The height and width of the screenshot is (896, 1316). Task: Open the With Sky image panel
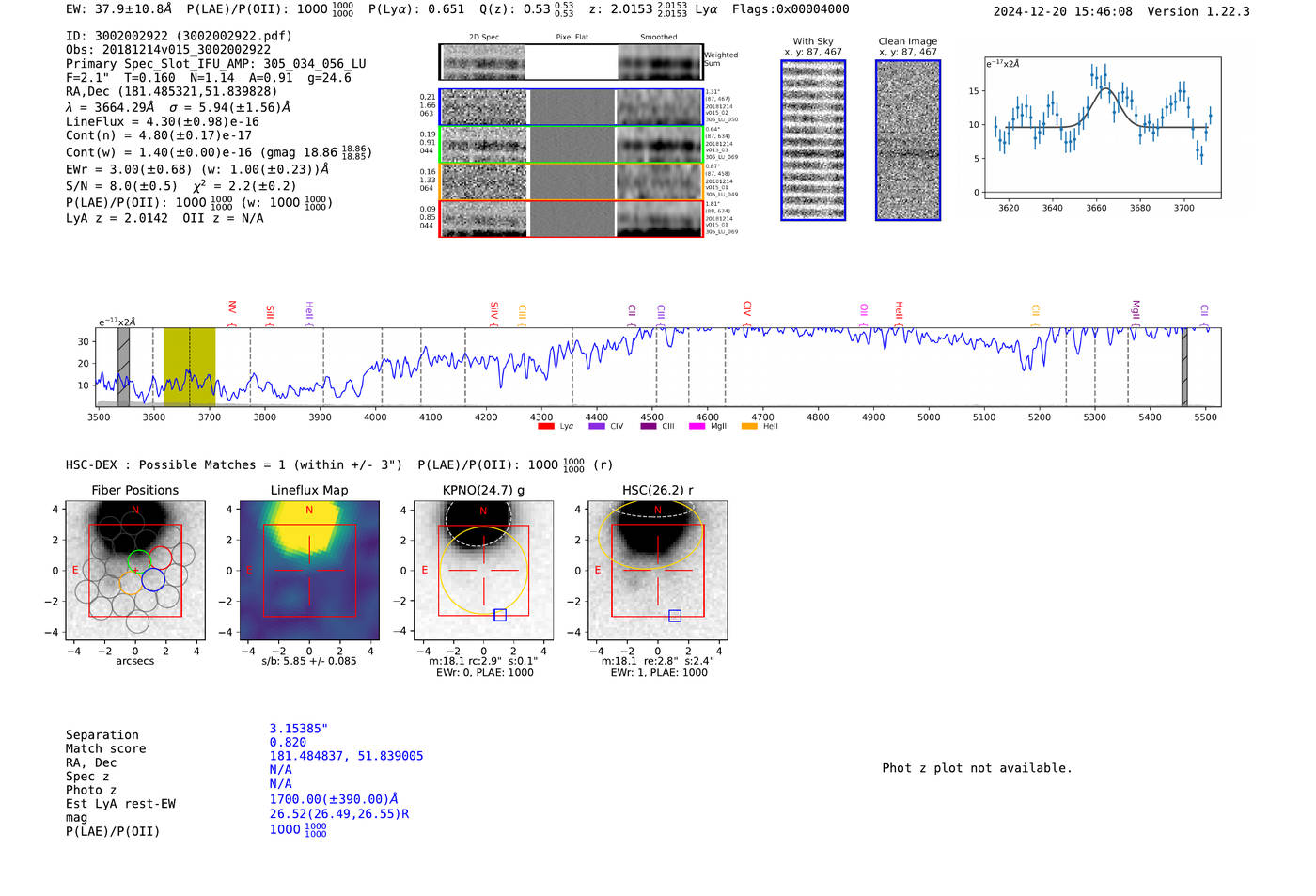813,140
